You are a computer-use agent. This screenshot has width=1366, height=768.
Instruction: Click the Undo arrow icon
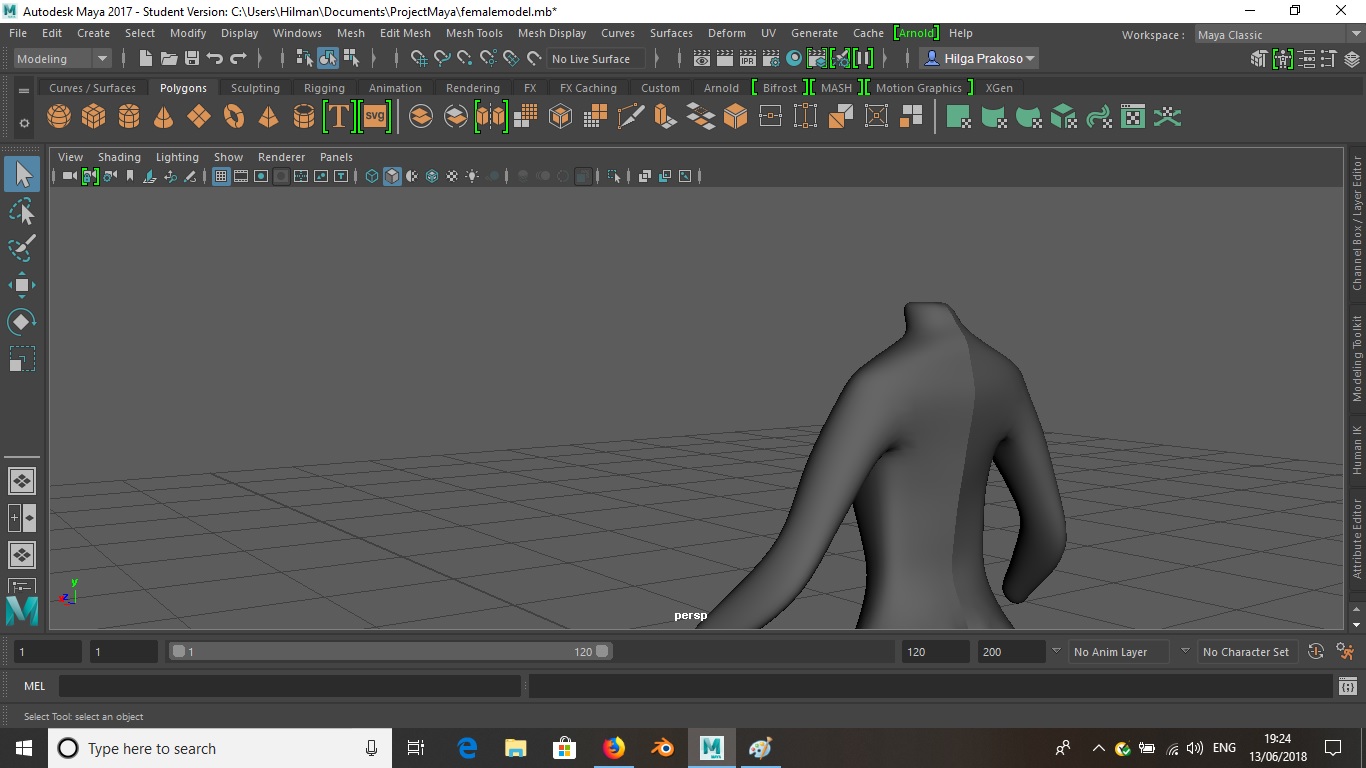215,59
